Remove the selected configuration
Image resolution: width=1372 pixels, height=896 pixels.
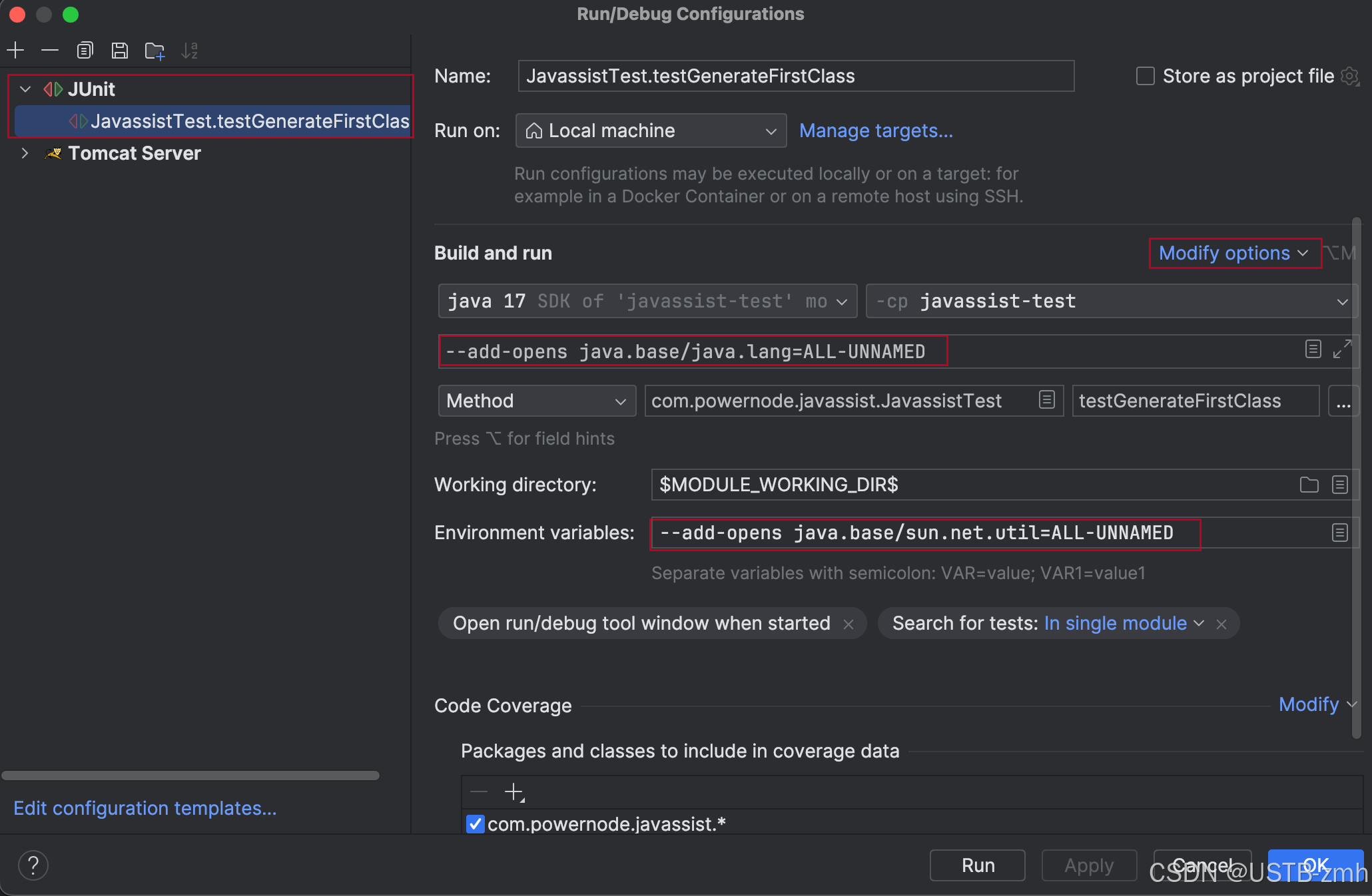click(50, 51)
